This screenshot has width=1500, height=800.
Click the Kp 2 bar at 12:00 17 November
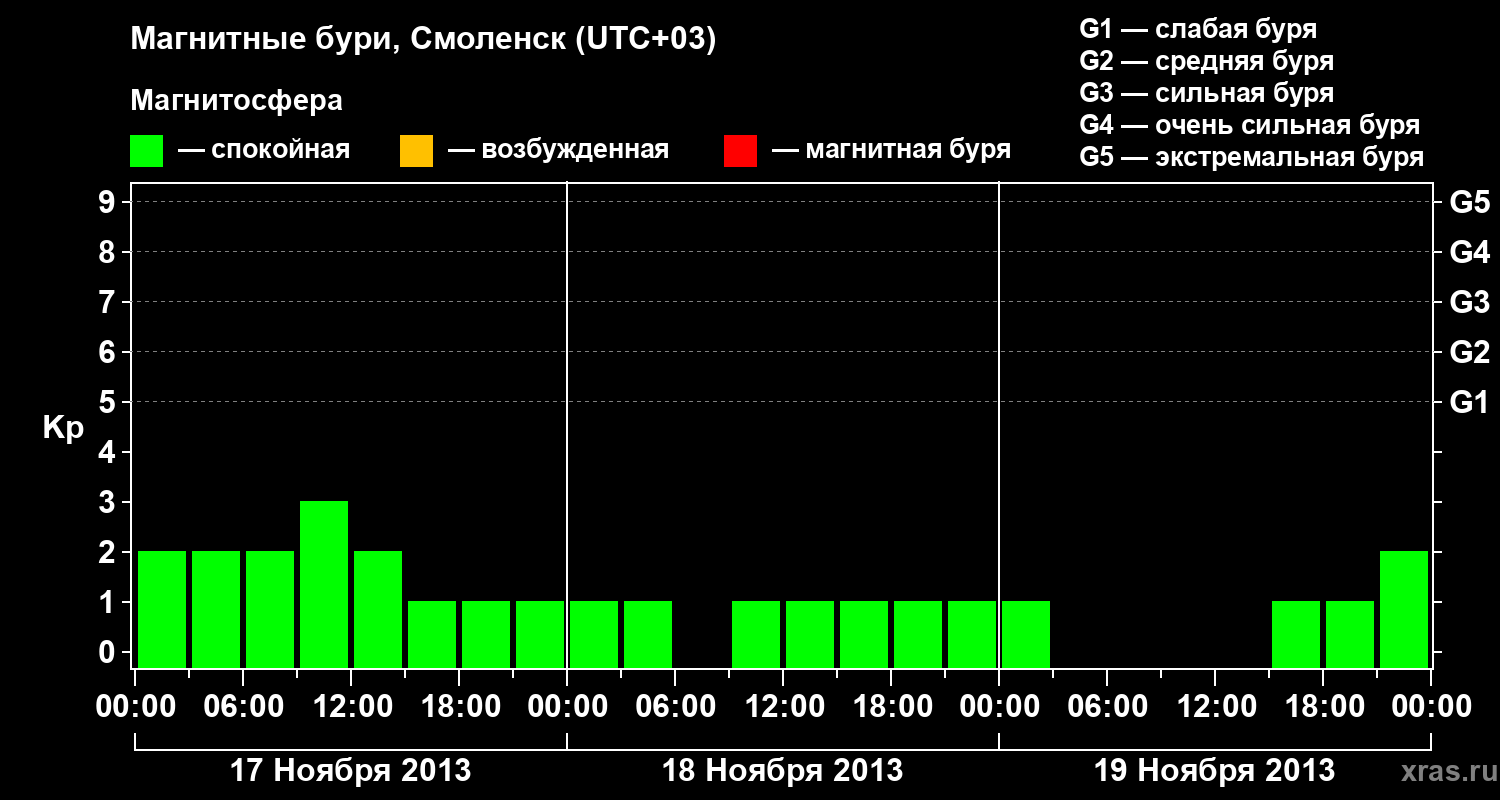pos(378,609)
